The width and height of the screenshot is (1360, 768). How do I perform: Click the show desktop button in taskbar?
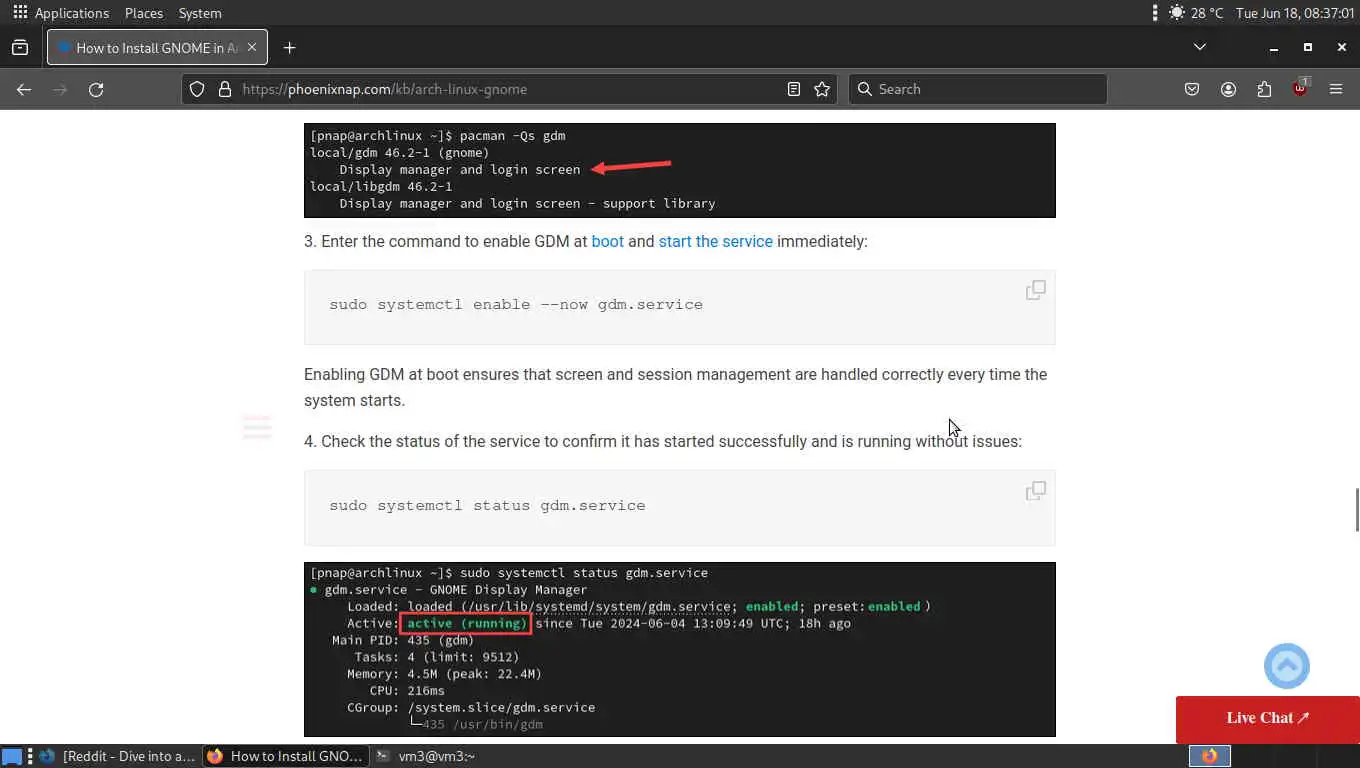pos(11,756)
